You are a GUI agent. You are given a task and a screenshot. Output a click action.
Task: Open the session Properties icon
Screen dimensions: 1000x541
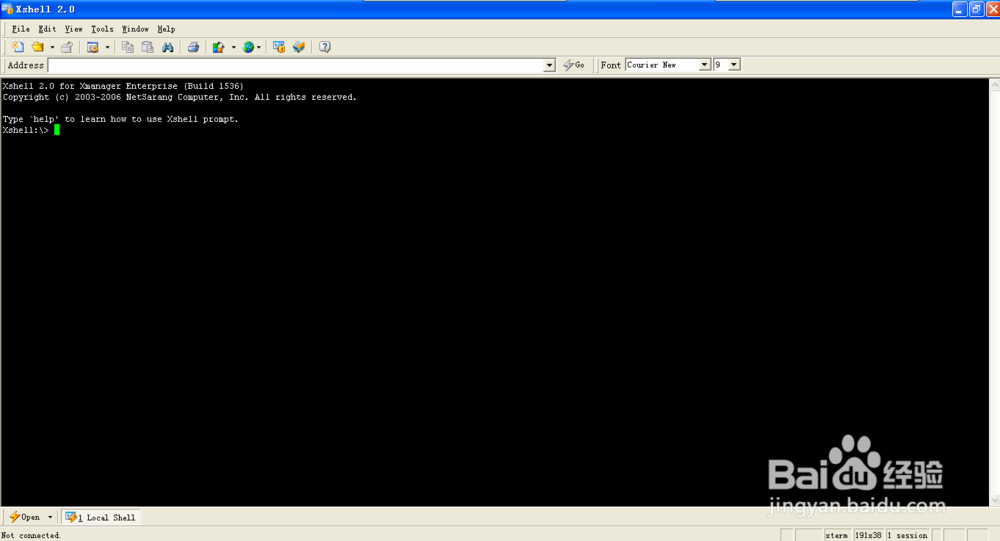coord(92,47)
